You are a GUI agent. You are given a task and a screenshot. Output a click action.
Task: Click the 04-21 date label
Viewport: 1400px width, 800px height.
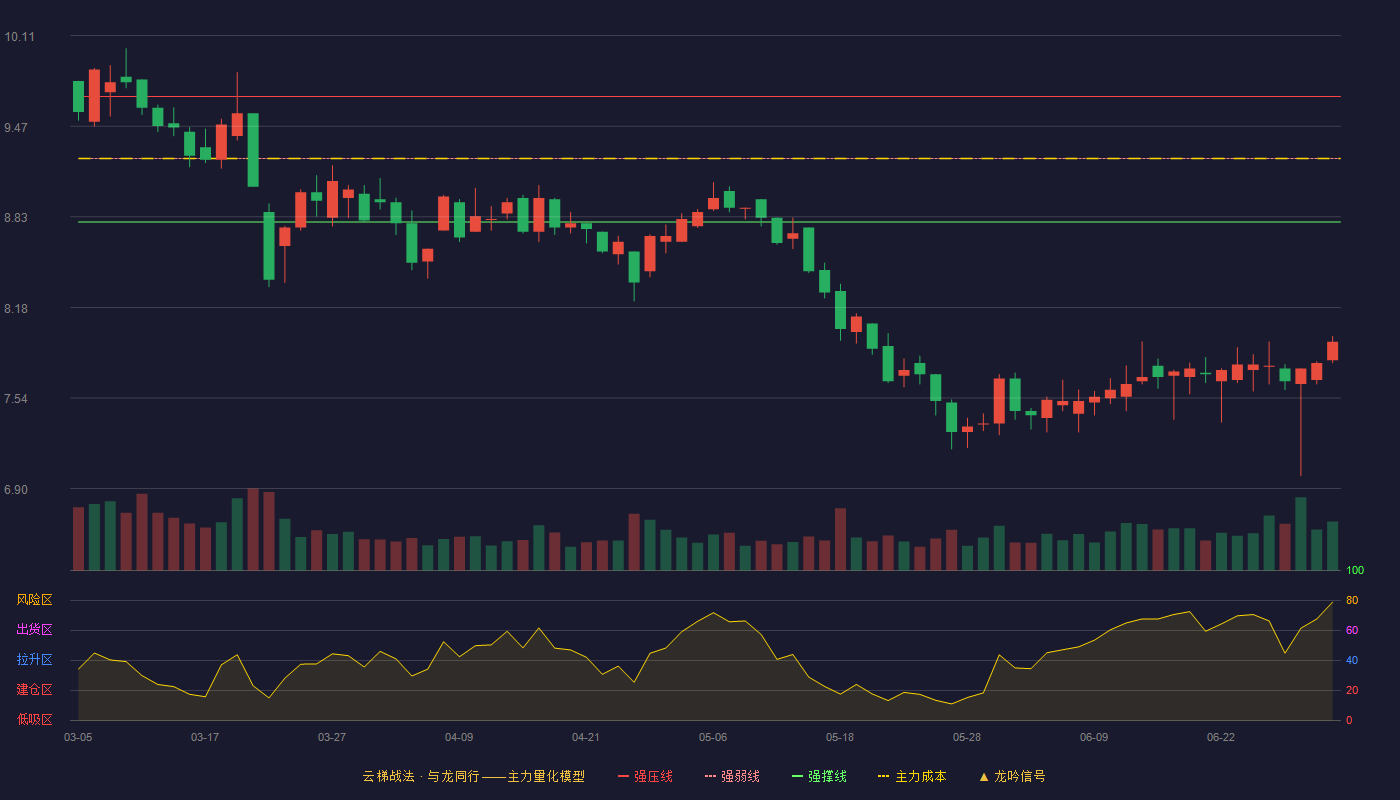tap(586, 737)
